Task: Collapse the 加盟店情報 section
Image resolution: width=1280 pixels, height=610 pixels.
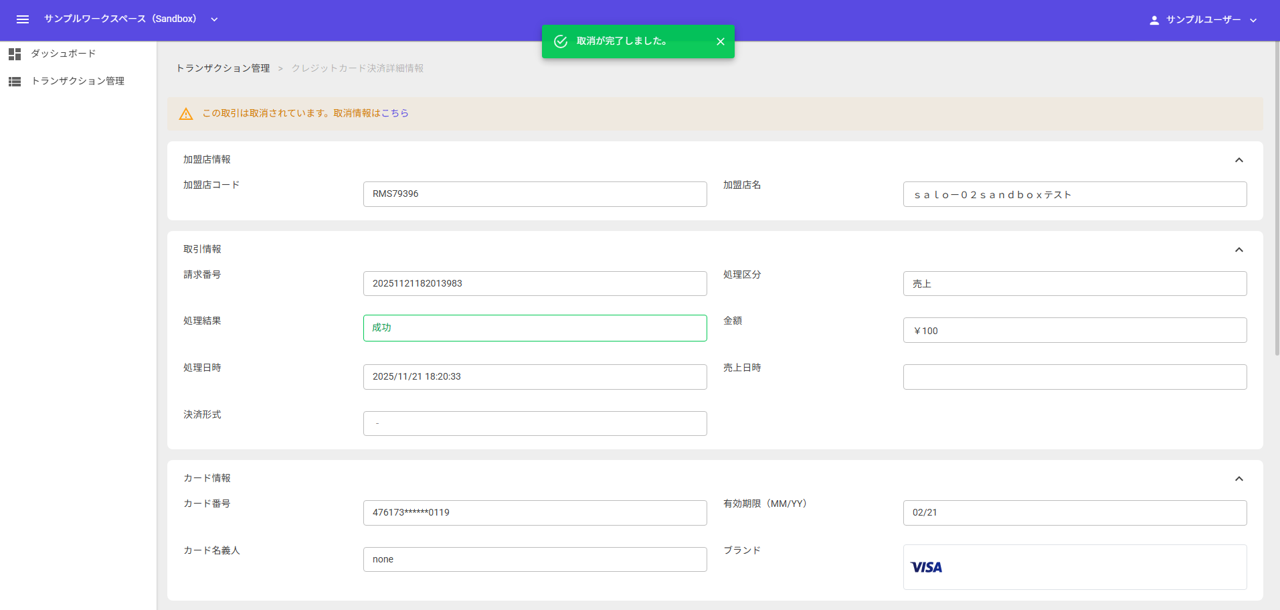Action: click(1239, 159)
